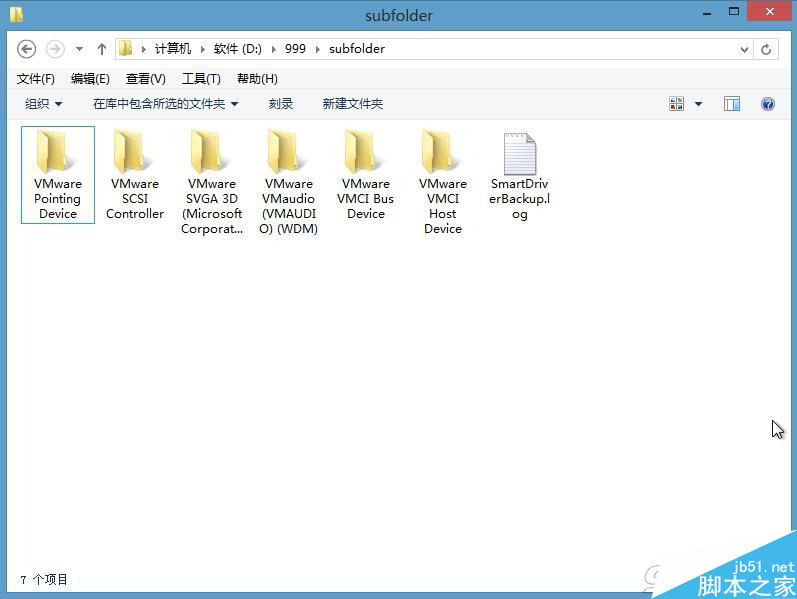Screen dimensions: 797x599
Task: Go up one folder level
Action: pyautogui.click(x=102, y=49)
